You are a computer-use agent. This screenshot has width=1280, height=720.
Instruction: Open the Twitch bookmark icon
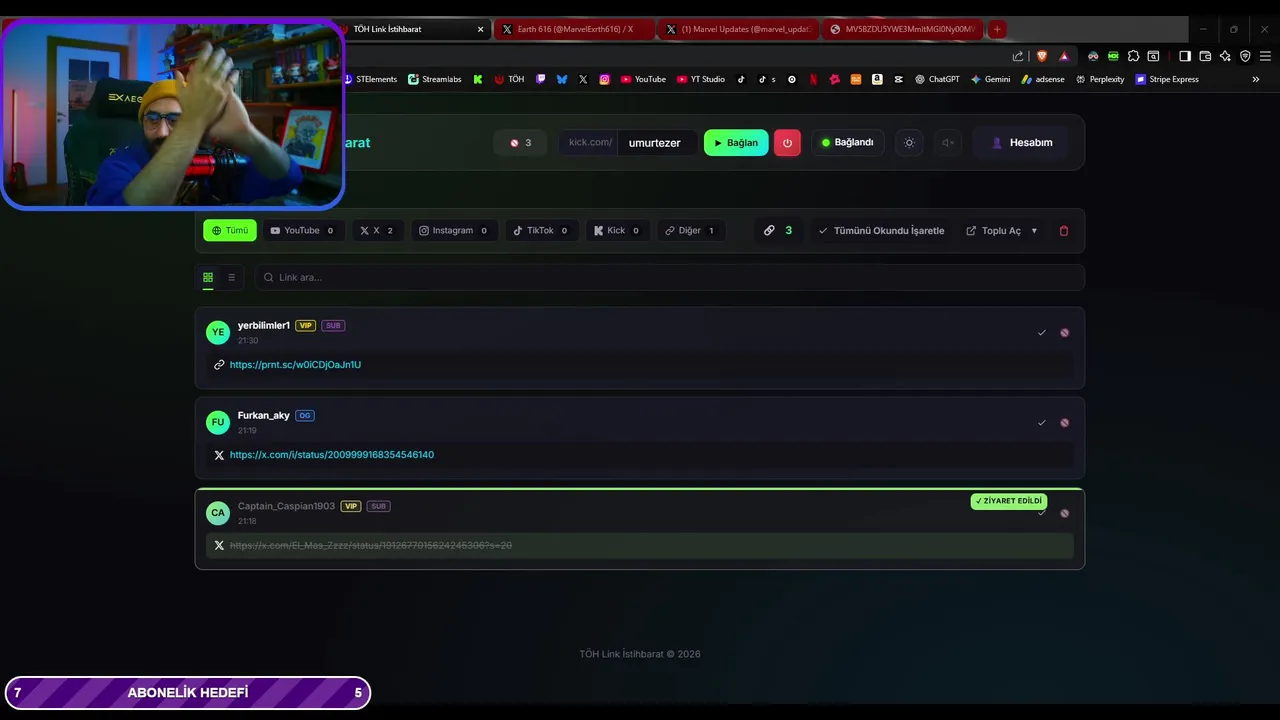[541, 79]
